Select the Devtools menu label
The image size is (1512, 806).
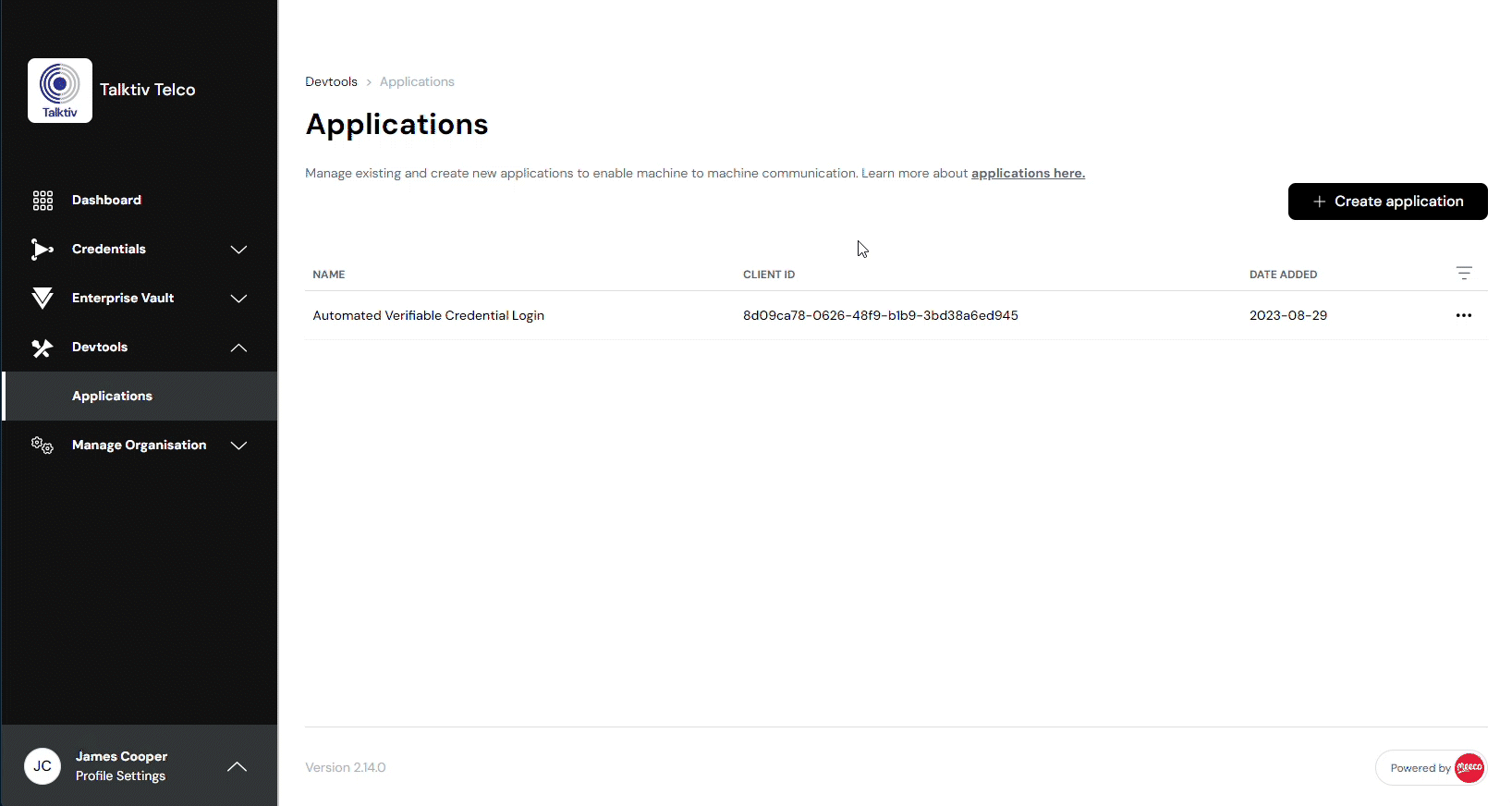[100, 347]
